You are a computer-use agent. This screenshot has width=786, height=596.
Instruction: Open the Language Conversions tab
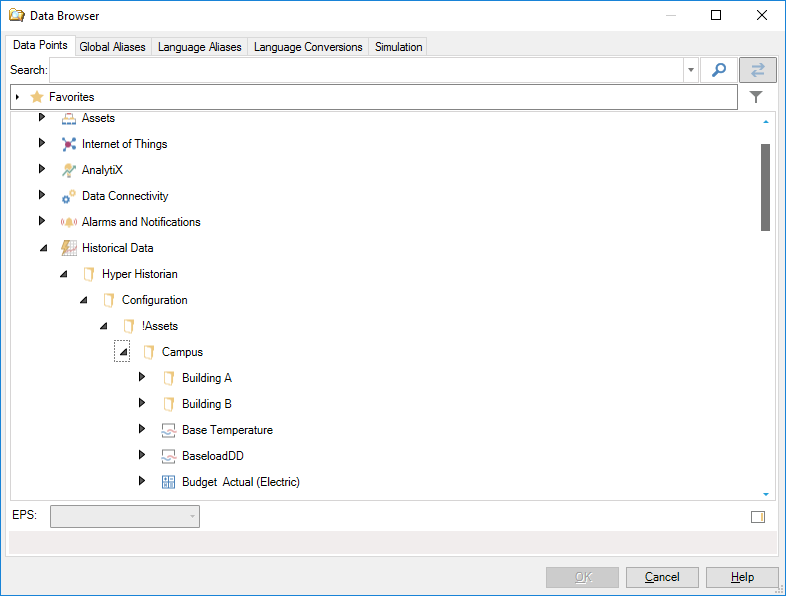pyautogui.click(x=308, y=47)
